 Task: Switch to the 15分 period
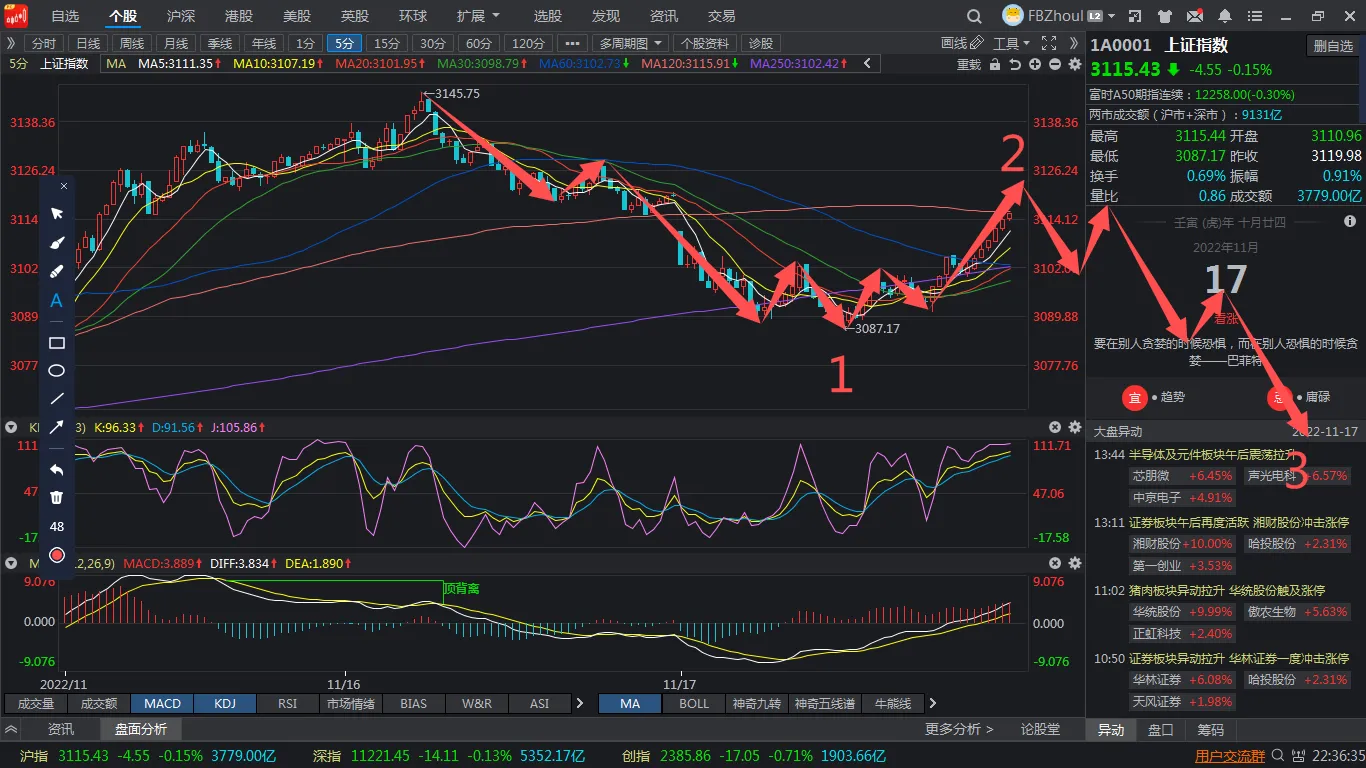pyautogui.click(x=386, y=43)
